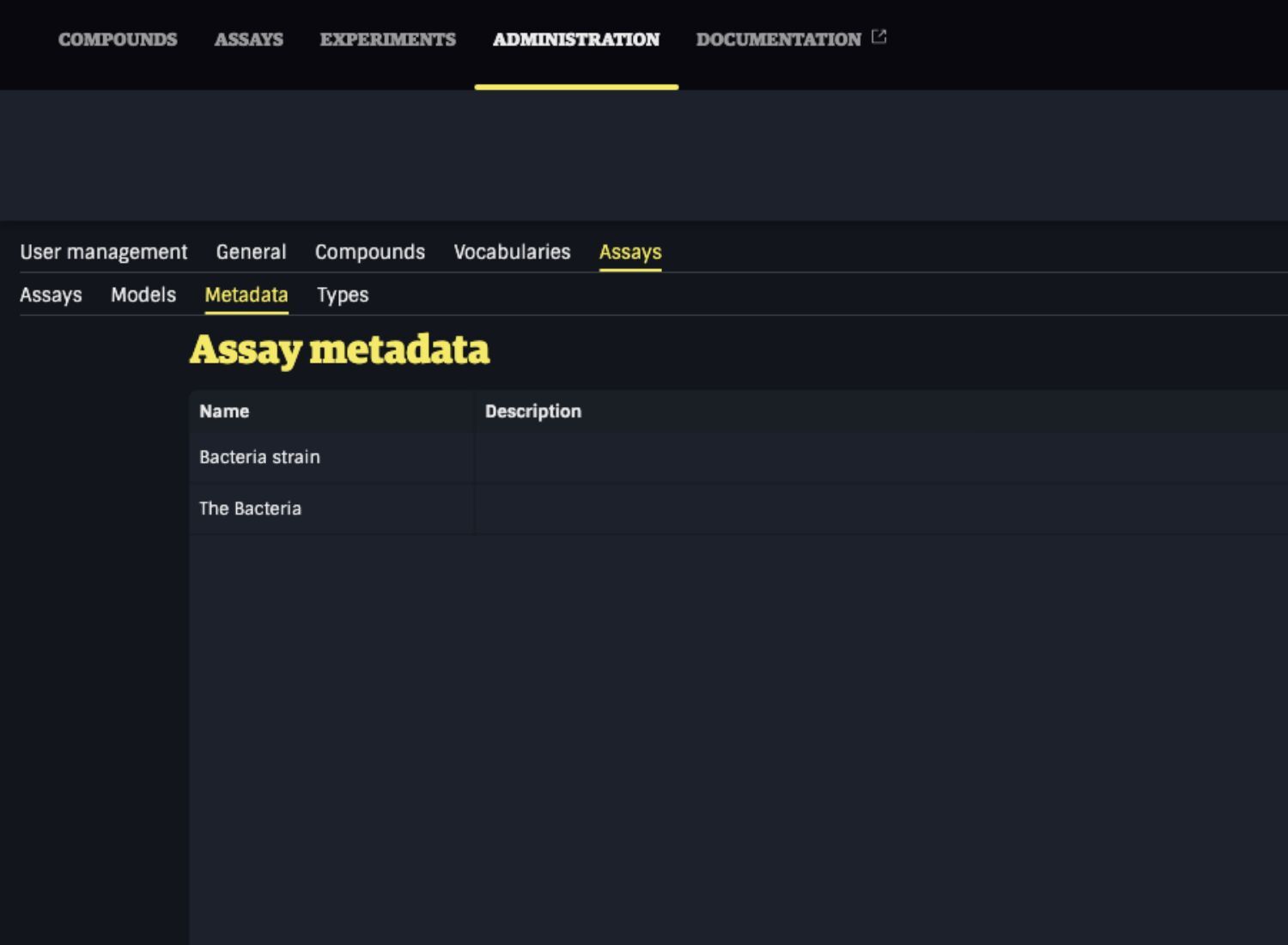This screenshot has width=1288, height=945.
Task: Click the highlighted Assays administration tab
Action: coord(629,252)
